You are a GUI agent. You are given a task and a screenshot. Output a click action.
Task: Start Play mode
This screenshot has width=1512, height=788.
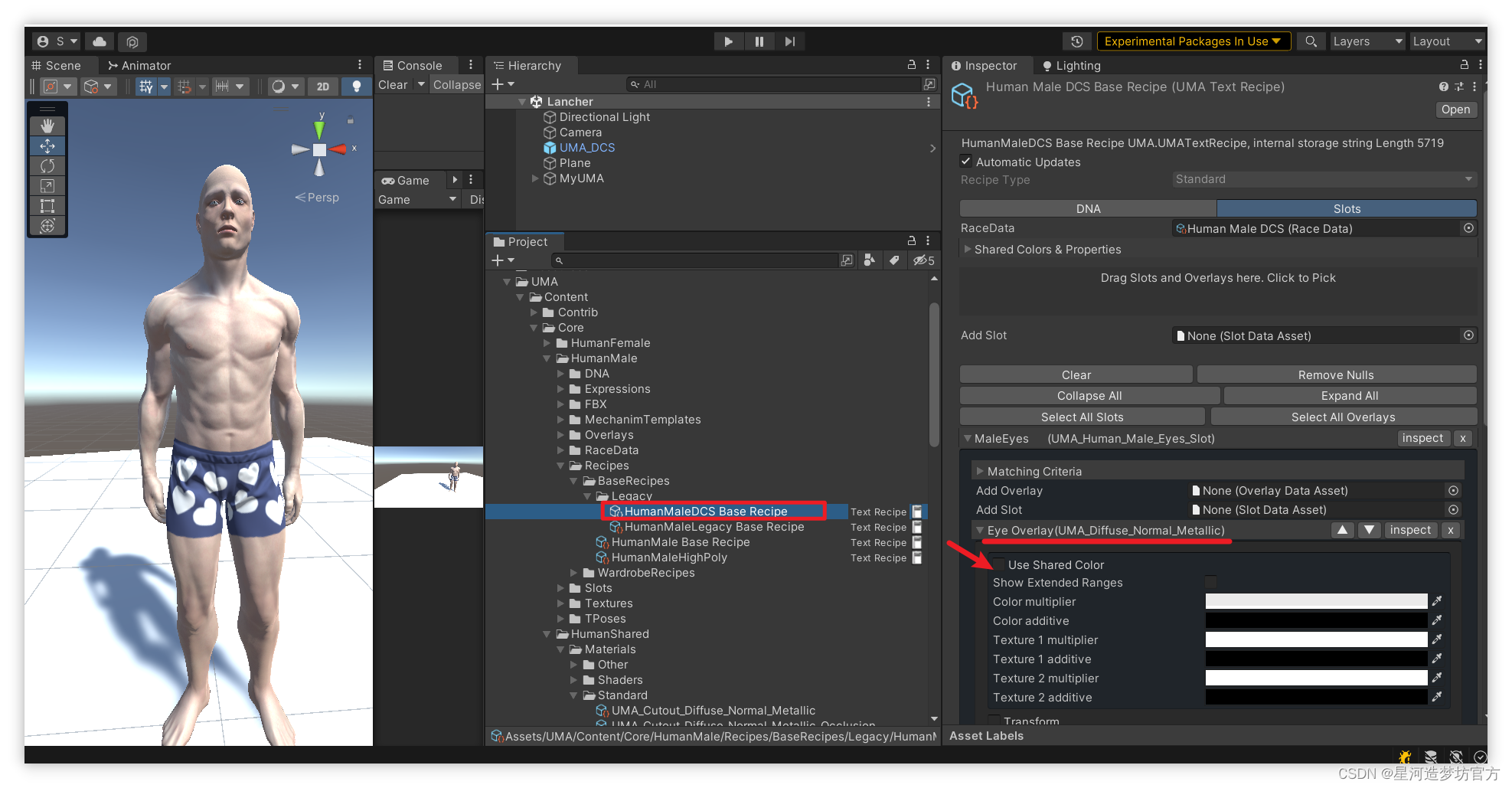728,41
